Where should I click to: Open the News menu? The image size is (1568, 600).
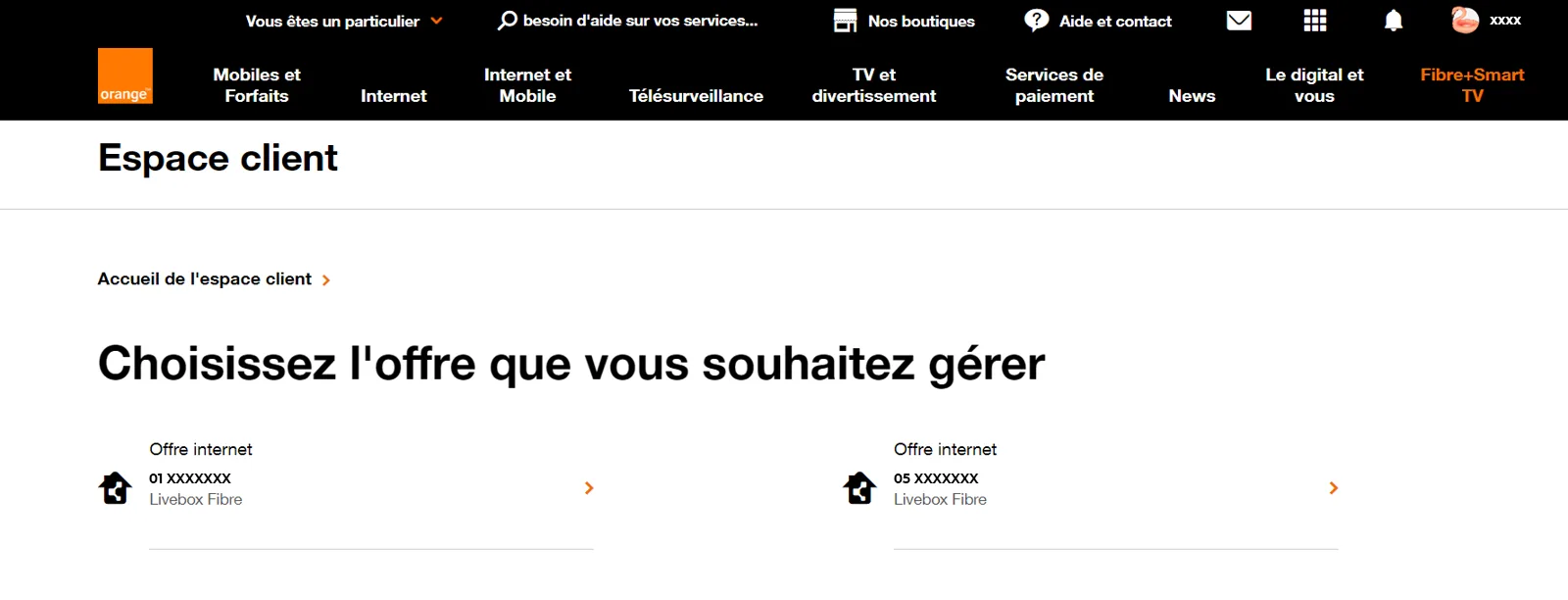1192,96
